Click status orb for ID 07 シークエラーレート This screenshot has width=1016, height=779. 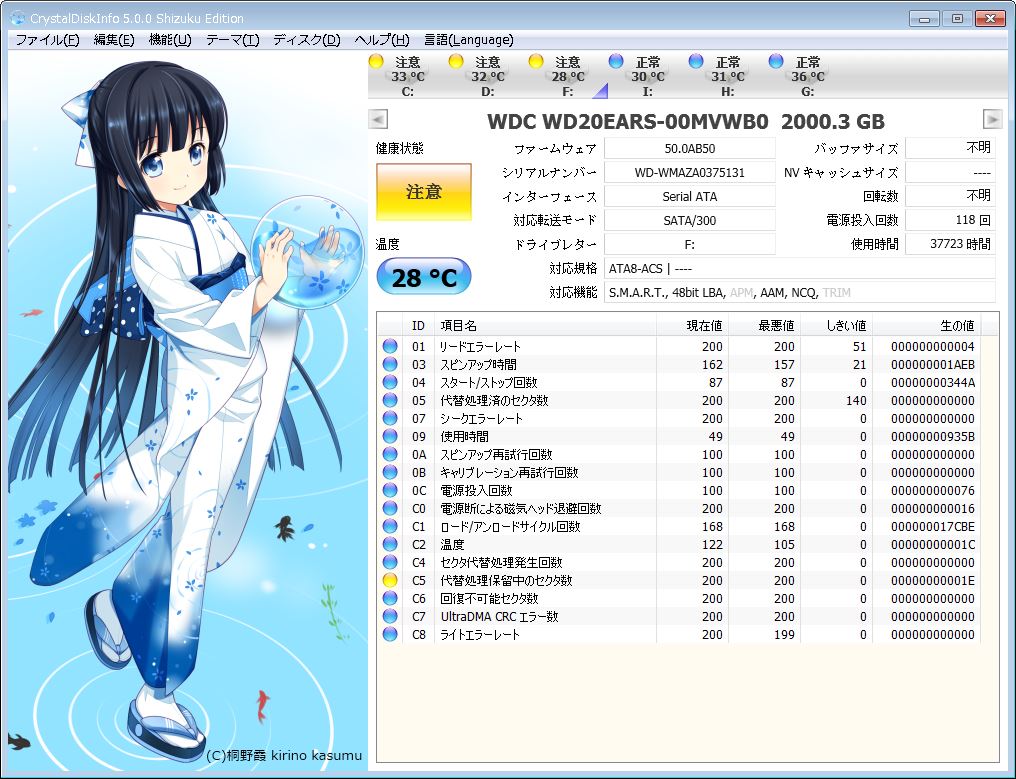[x=389, y=419]
